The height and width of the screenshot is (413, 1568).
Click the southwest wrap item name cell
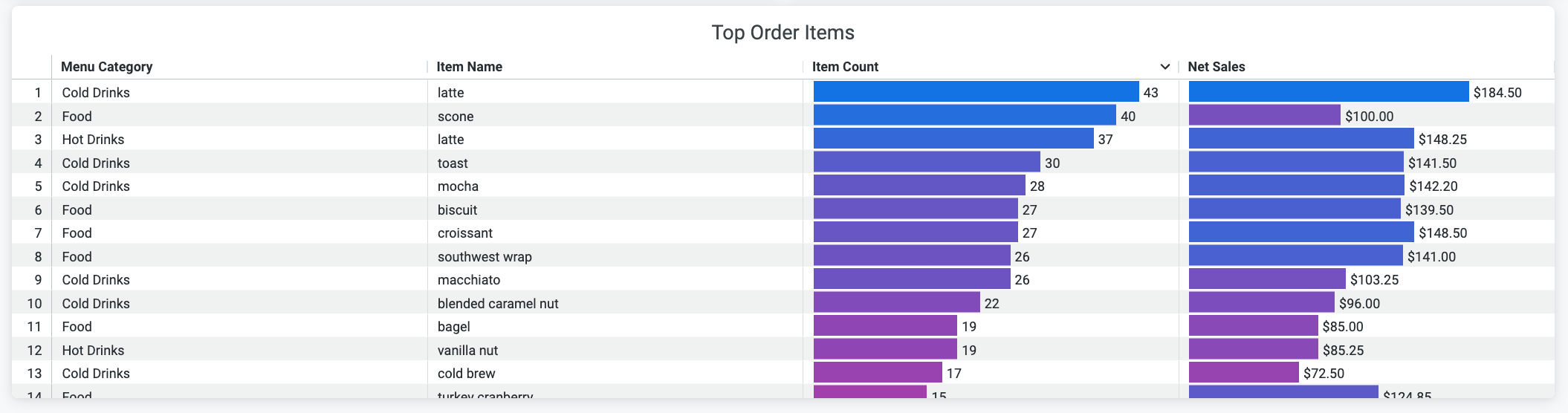pyautogui.click(x=485, y=256)
